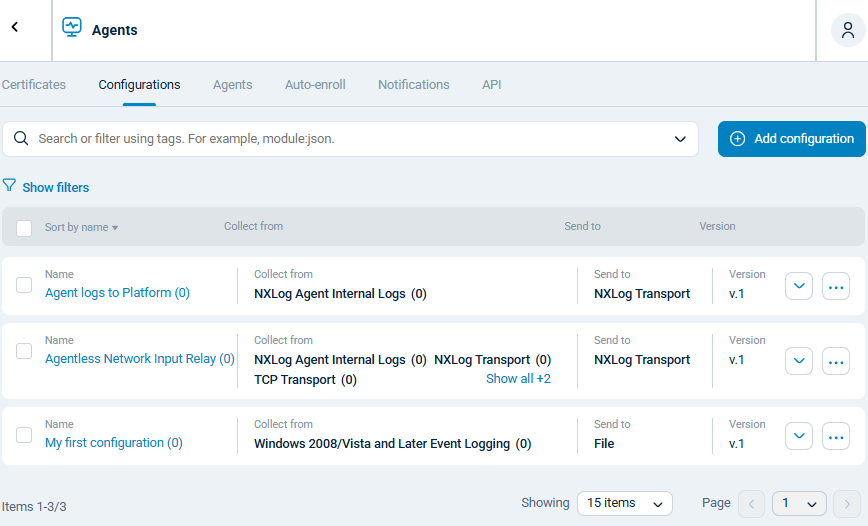The width and height of the screenshot is (868, 526).
Task: Select the Configurations tab
Action: point(140,85)
